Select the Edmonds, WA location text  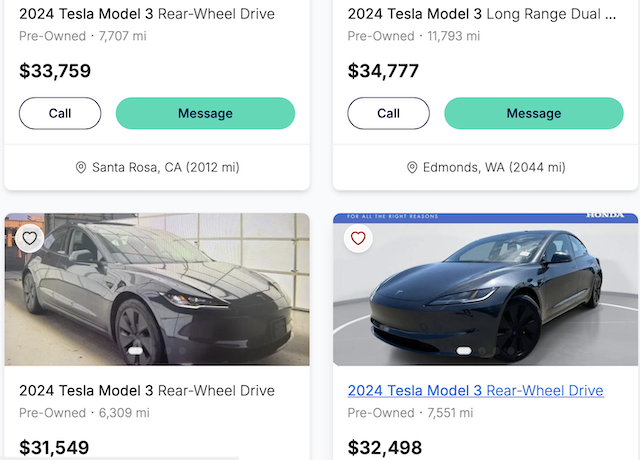click(x=493, y=168)
